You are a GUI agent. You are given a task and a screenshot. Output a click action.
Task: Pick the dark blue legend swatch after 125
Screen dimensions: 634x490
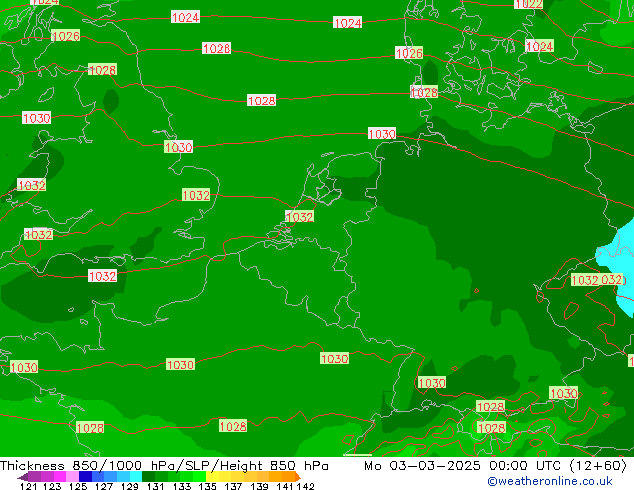point(85,476)
